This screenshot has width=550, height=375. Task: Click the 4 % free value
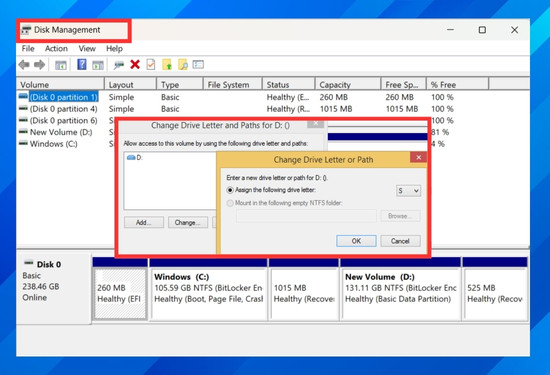coord(438,144)
